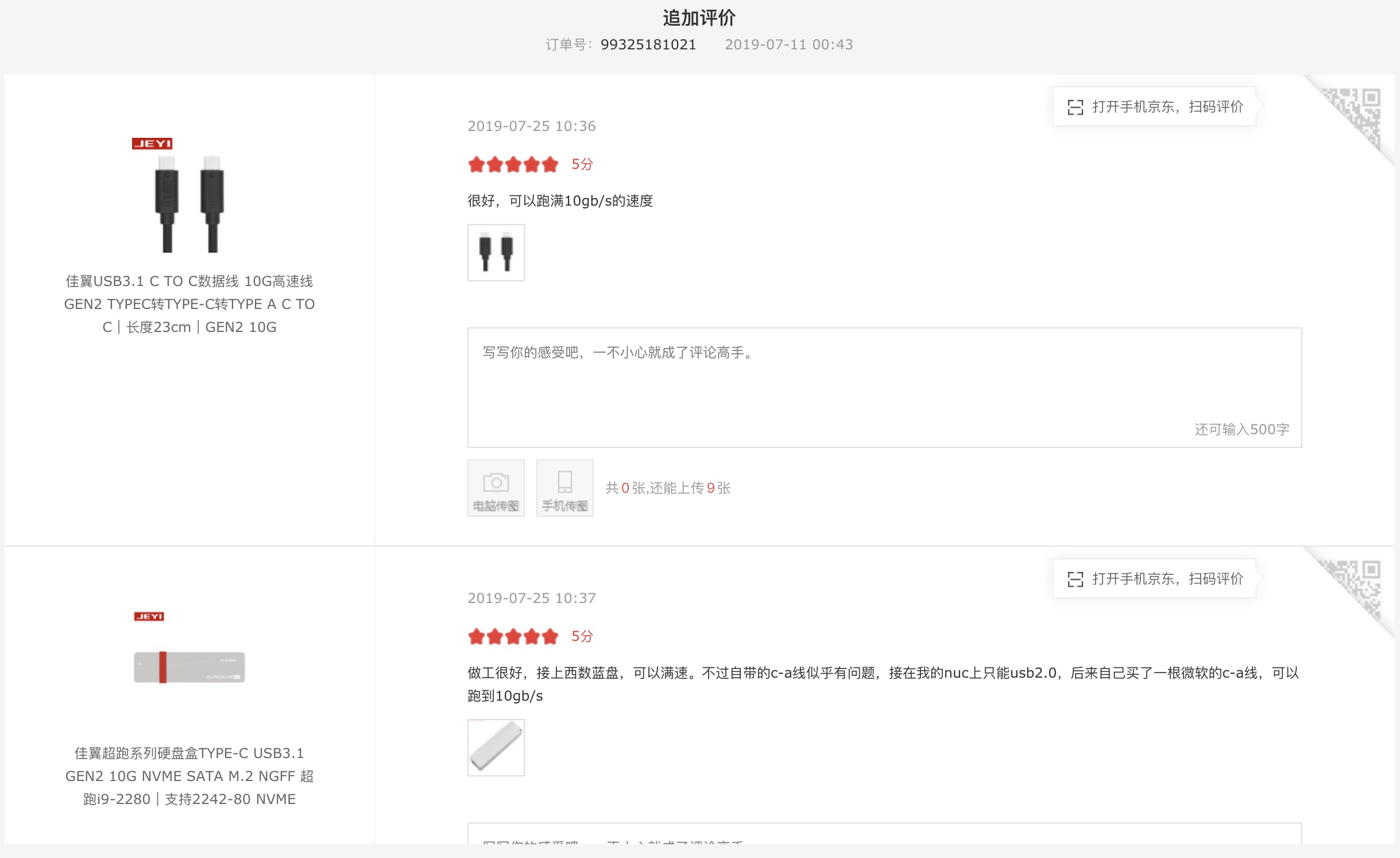Click the JEYI cable product image
Viewport: 1400px width, 858px height.
[189, 196]
